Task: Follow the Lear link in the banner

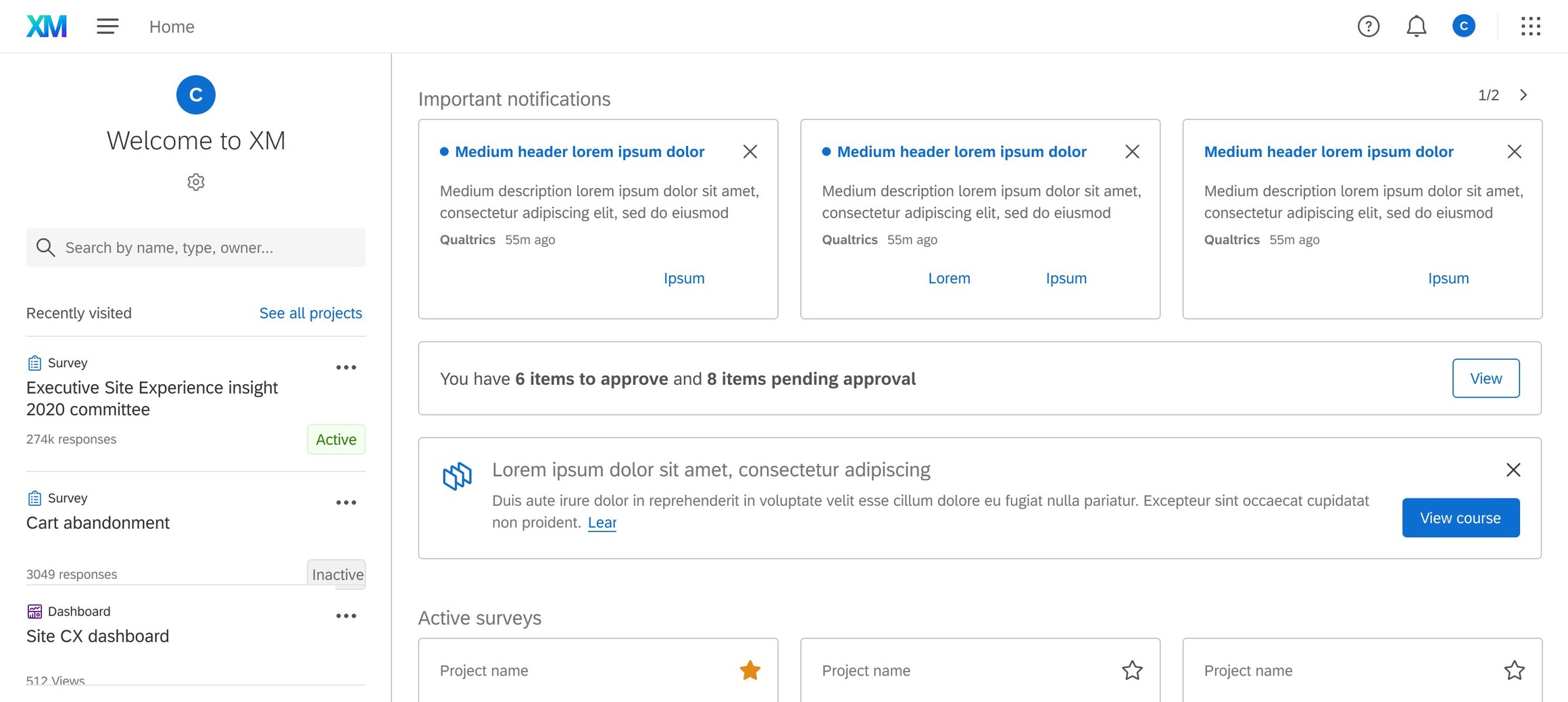Action: pos(602,523)
